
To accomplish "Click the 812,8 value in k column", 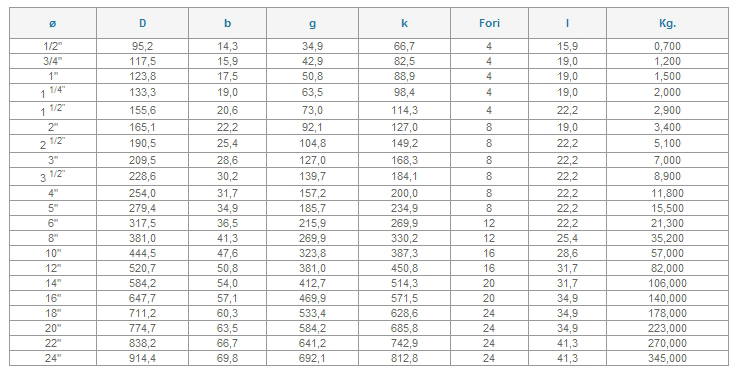I will click(405, 358).
